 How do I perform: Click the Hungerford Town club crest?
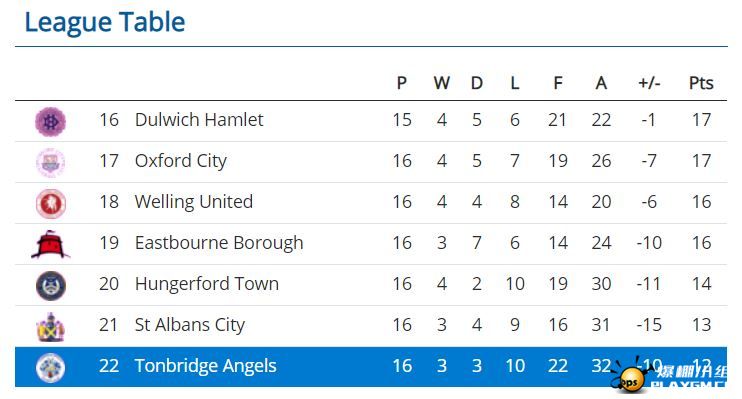point(51,285)
